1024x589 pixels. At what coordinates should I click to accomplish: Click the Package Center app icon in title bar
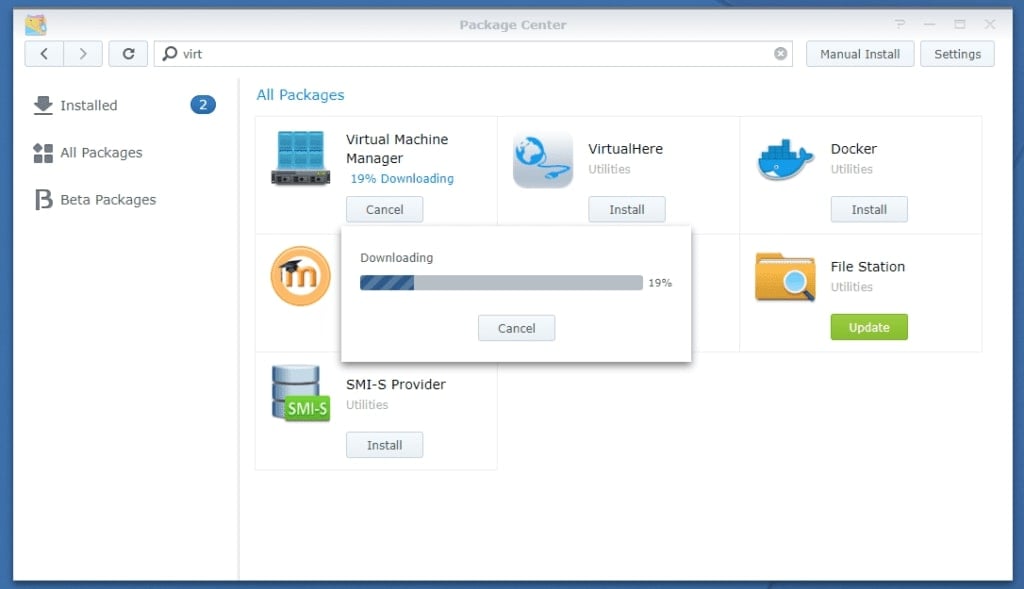coord(35,25)
